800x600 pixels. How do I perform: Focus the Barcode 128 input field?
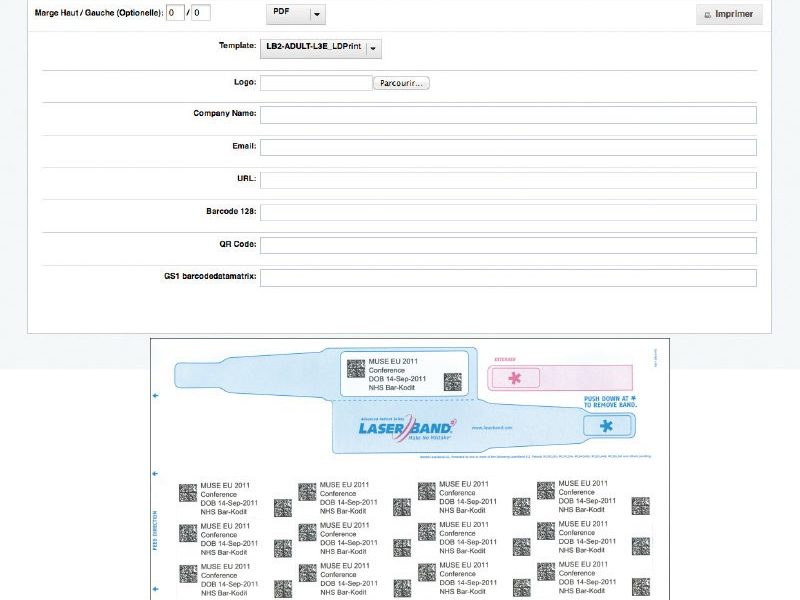click(x=508, y=212)
